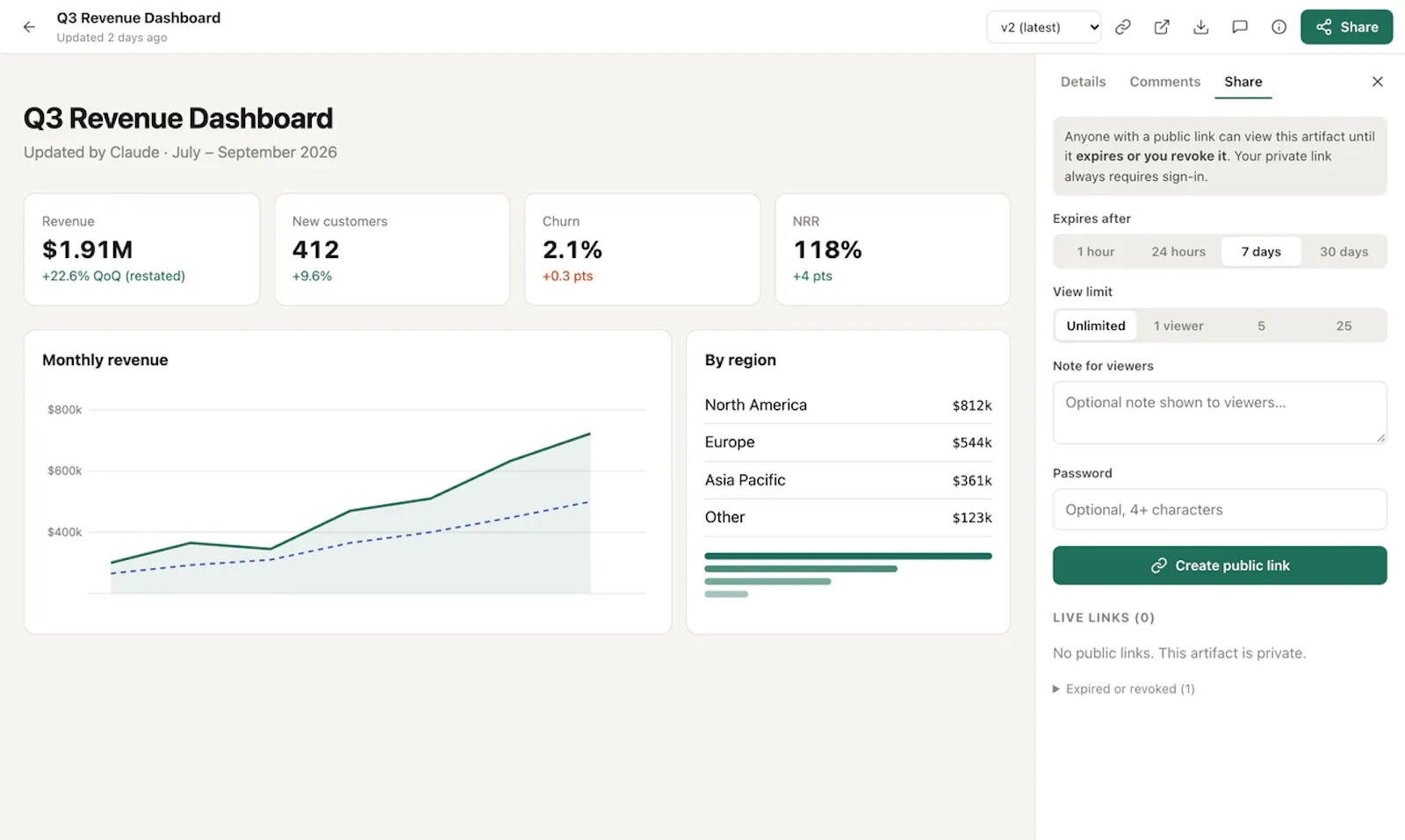Select Unlimited view limit
The image size is (1405, 840).
pos(1096,326)
